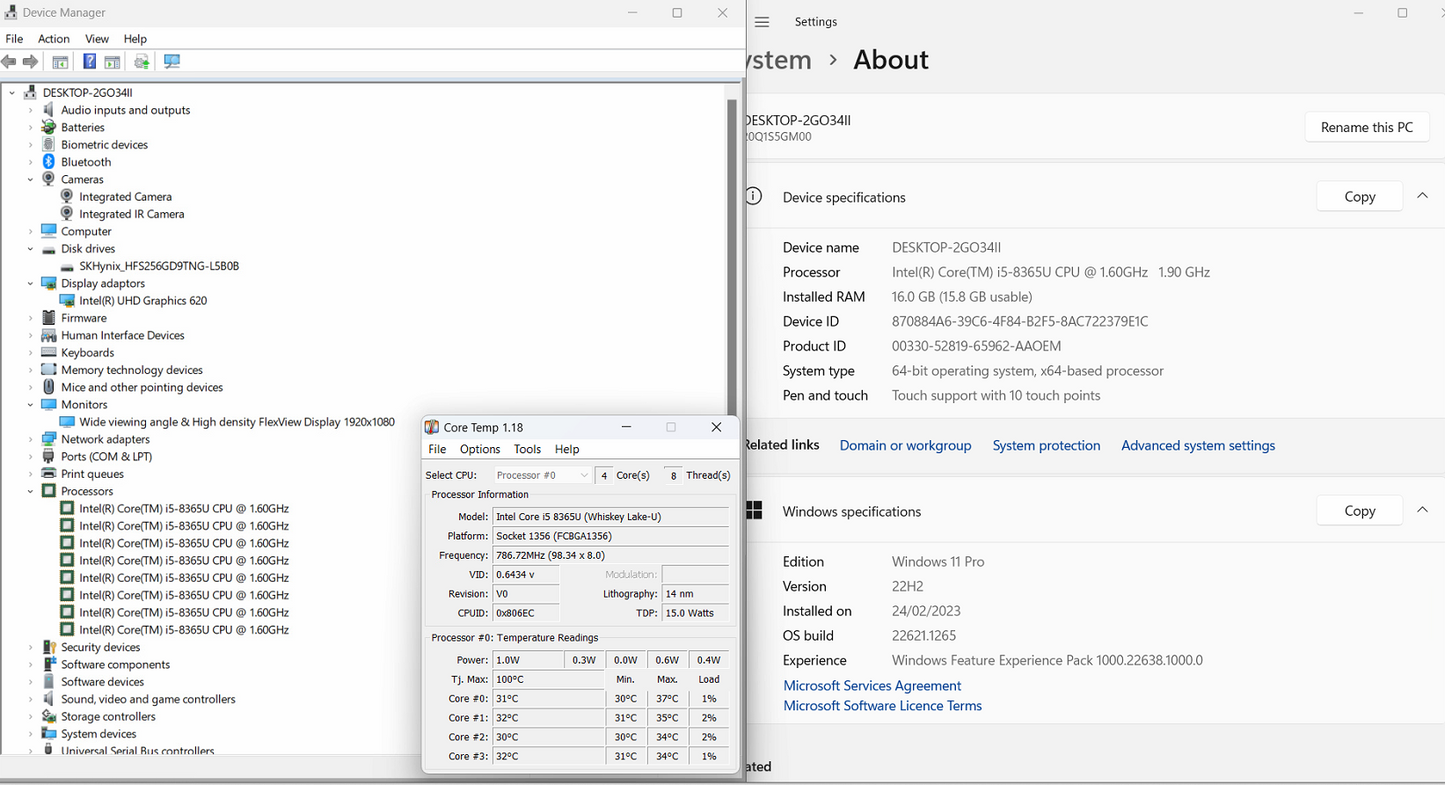Click the Cameras category webcam icon

(x=48, y=179)
